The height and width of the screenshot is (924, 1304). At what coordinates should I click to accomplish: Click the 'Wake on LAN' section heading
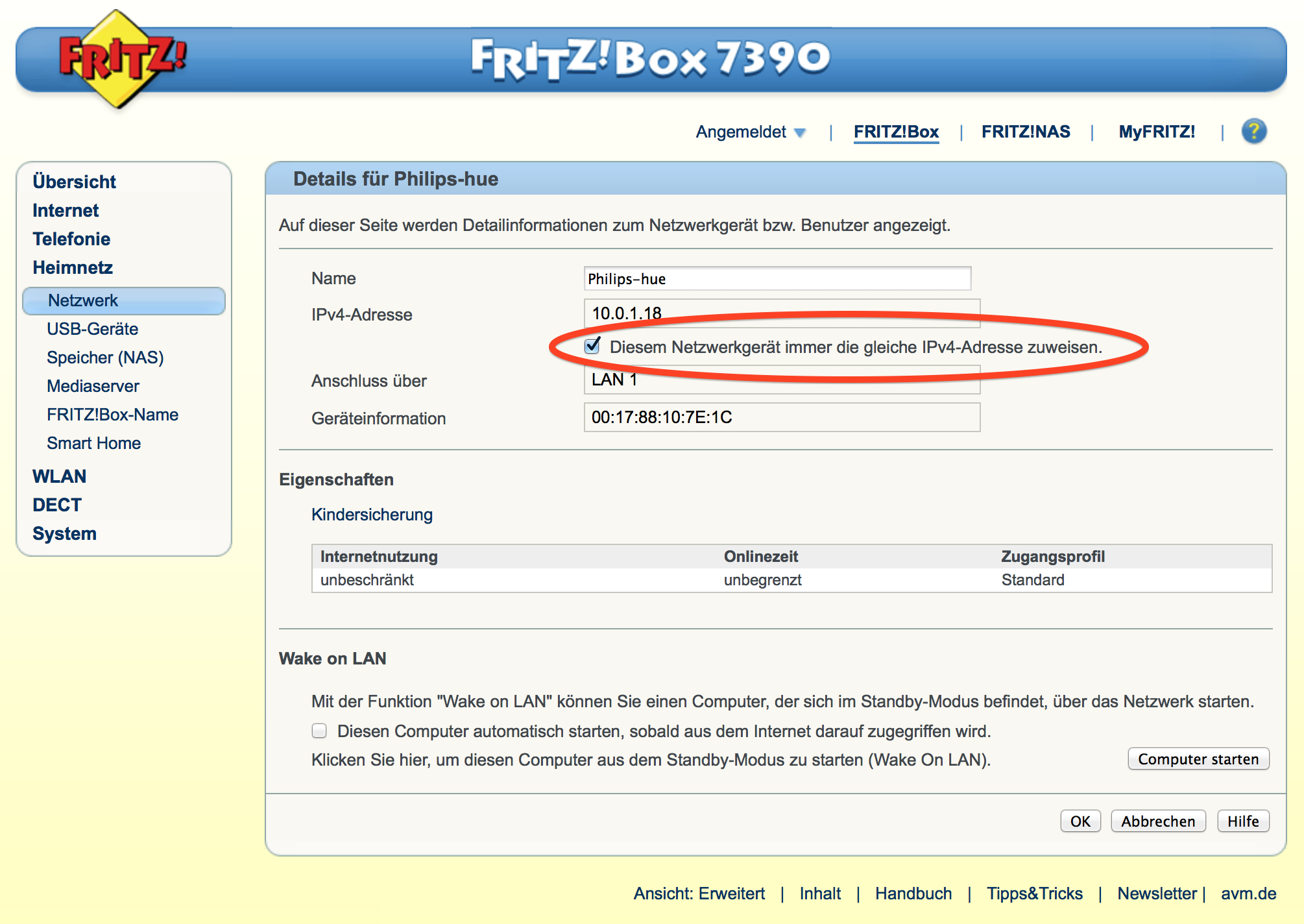[x=332, y=659]
